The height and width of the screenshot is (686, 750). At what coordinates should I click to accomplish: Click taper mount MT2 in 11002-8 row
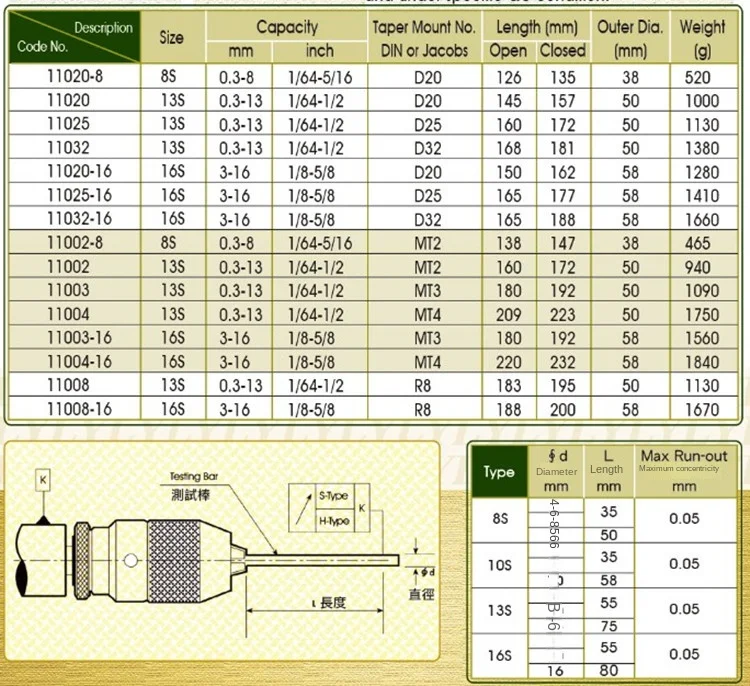pos(427,243)
